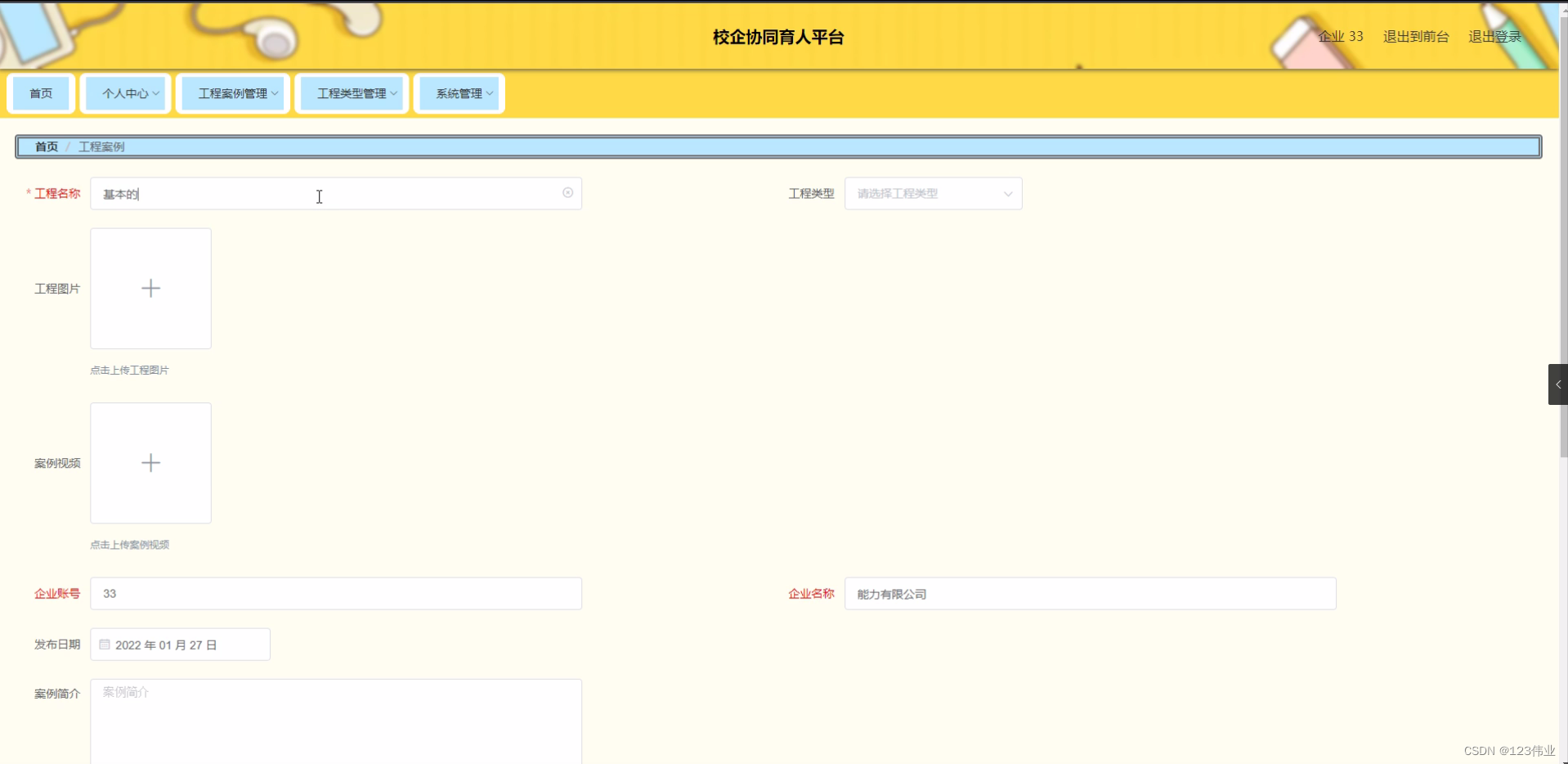1568x764 pixels.
Task: Click the calendar icon in the 发布日期 field
Action: click(103, 645)
